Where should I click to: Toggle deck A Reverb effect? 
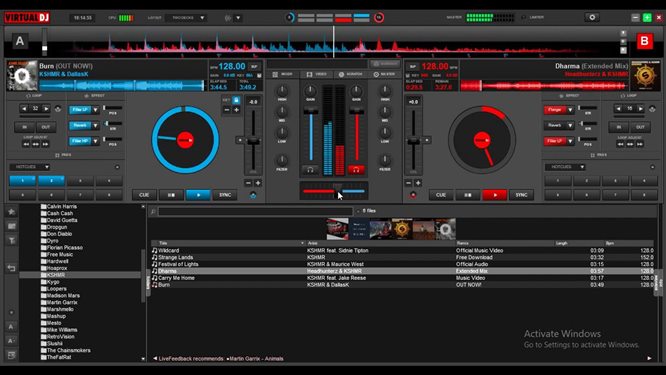pos(80,125)
